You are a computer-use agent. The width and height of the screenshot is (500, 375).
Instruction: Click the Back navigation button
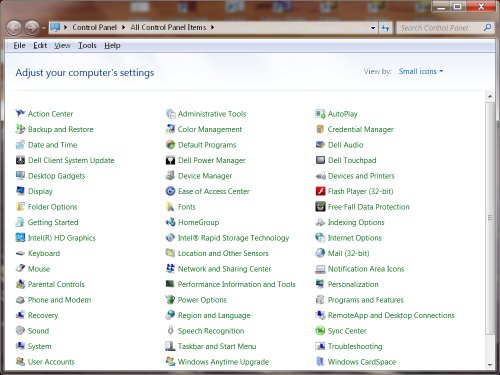(x=14, y=28)
